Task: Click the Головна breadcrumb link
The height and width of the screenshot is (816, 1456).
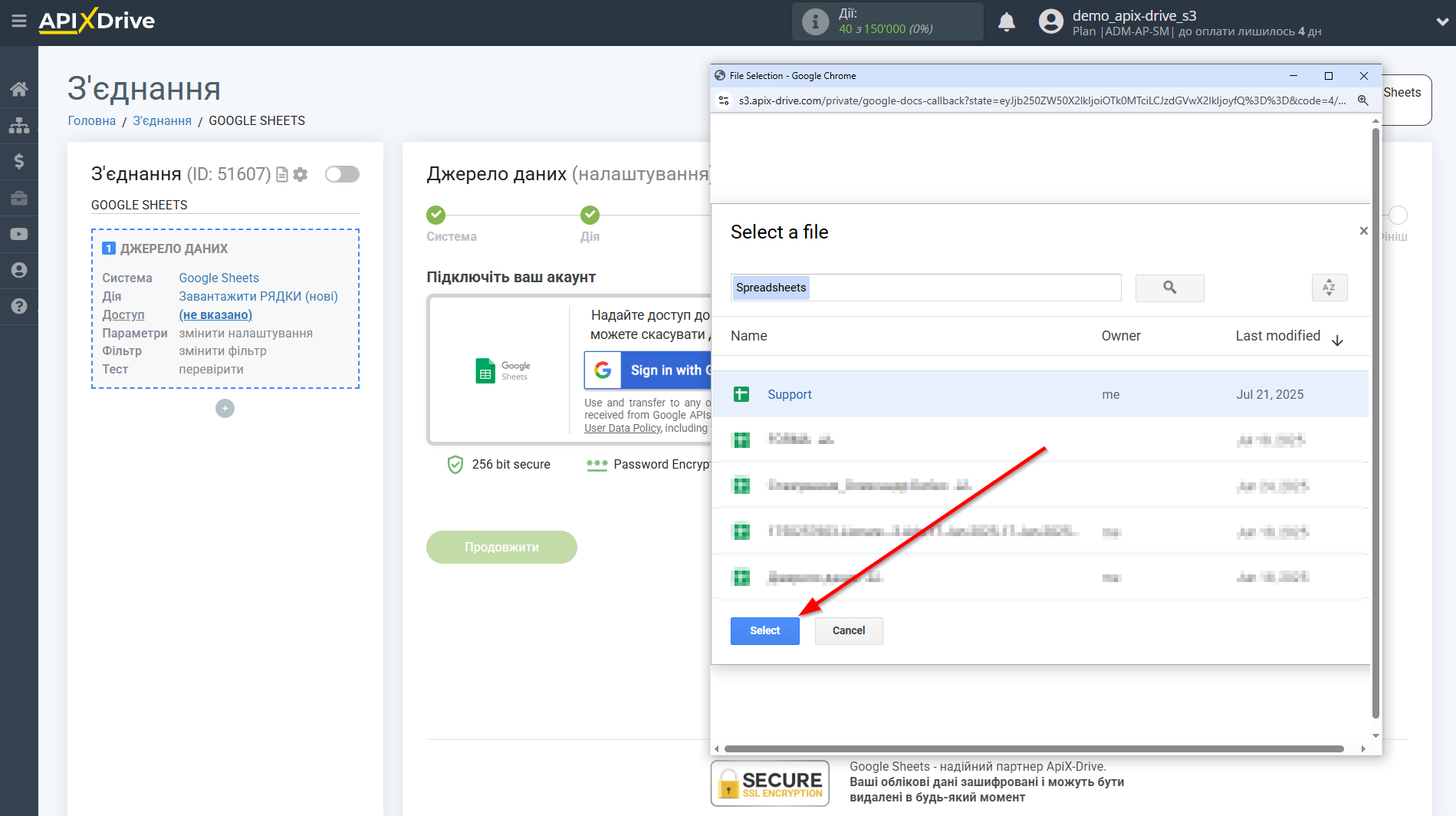Action: coord(92,120)
